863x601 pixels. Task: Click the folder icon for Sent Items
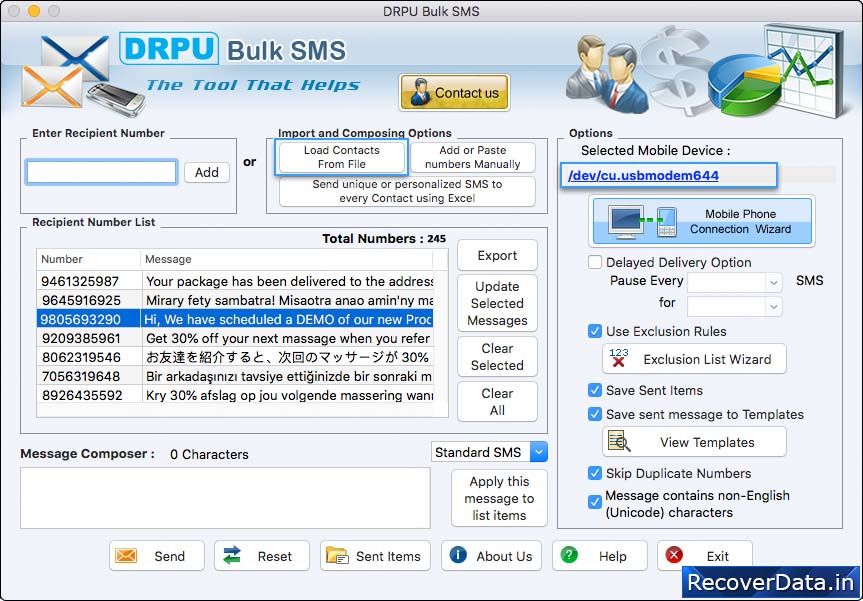337,556
